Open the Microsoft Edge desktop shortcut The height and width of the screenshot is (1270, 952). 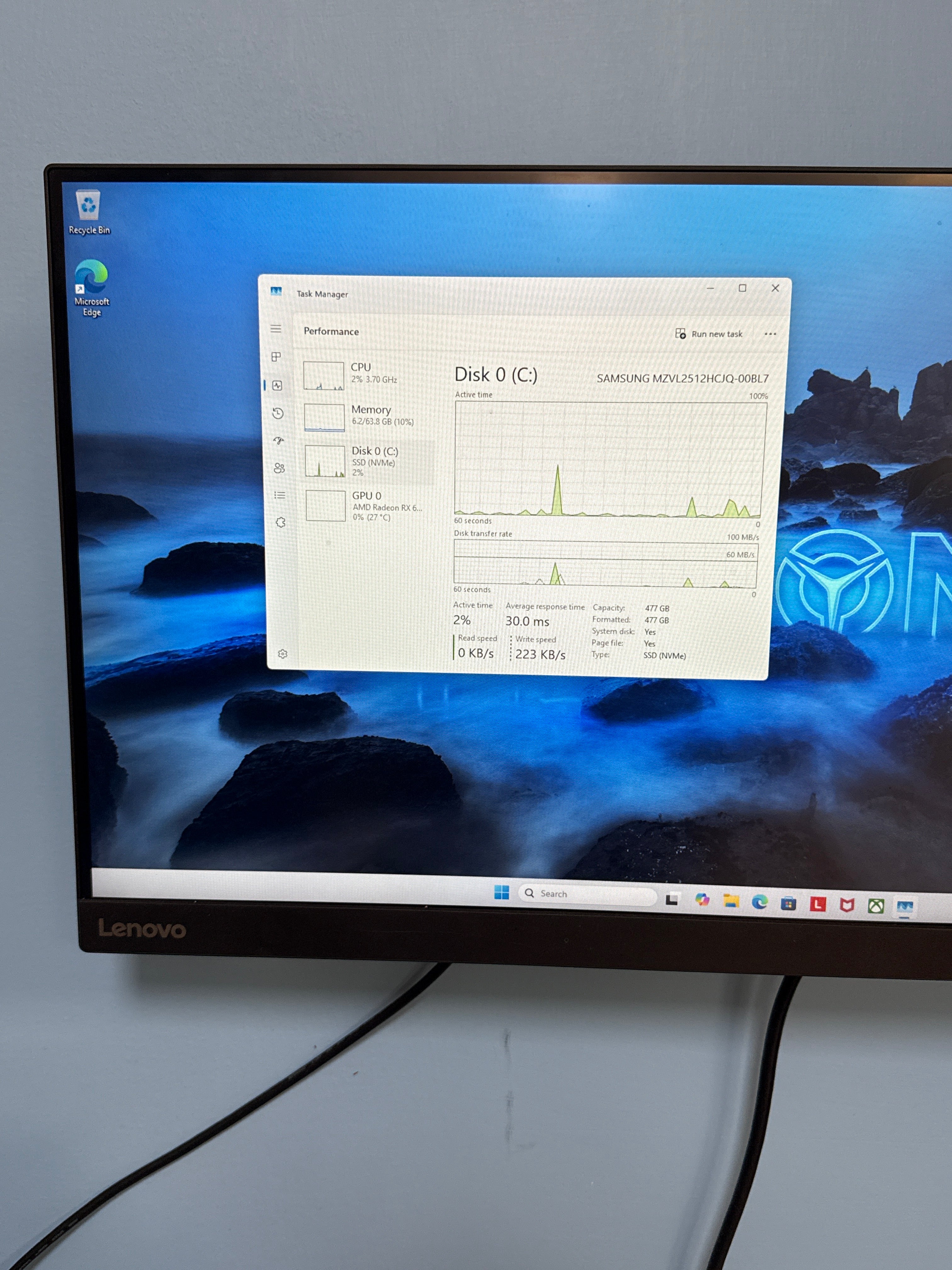tap(91, 288)
